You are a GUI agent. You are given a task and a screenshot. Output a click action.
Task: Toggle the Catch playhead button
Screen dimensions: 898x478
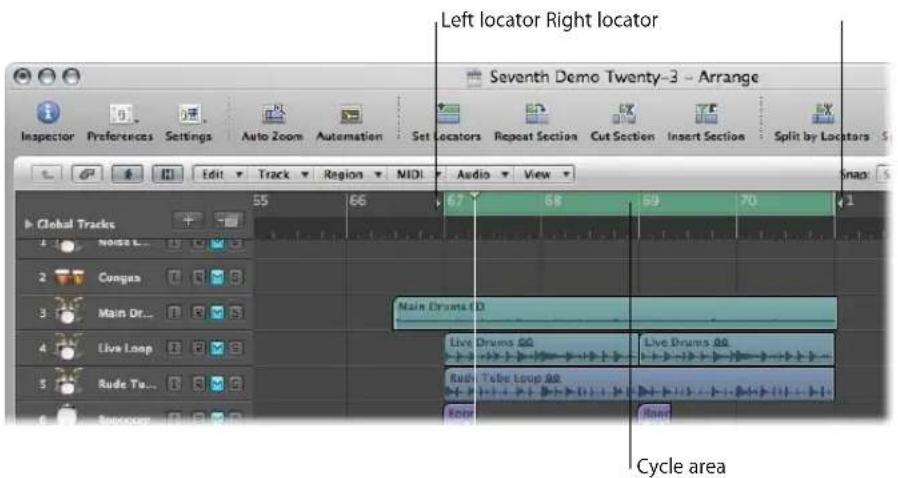127,174
